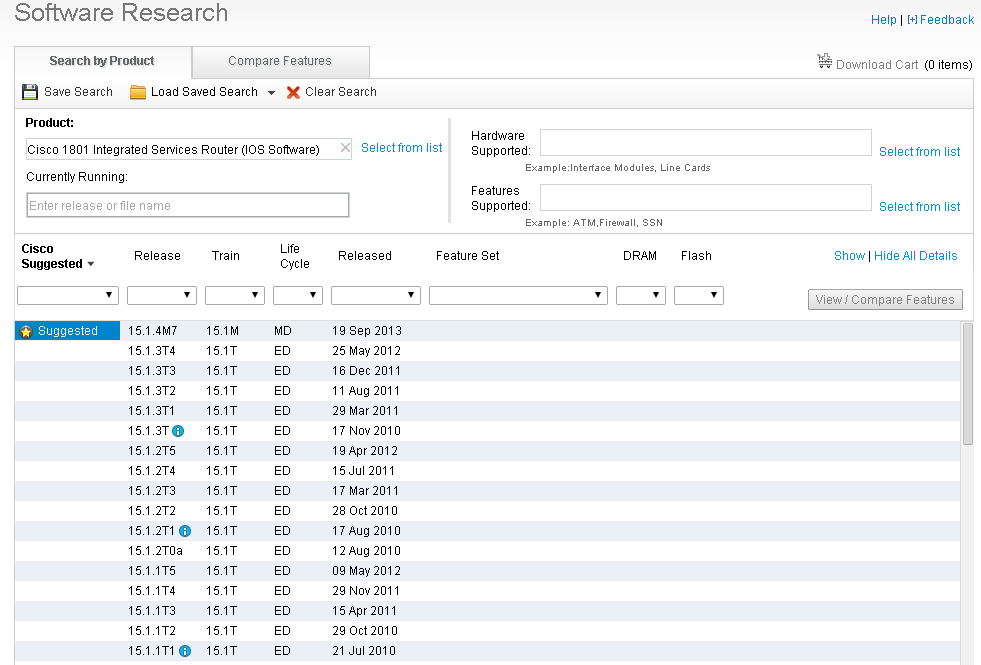Screen dimensions: 981x665
Task: Click the Hardware Supported input field
Action: (x=706, y=143)
